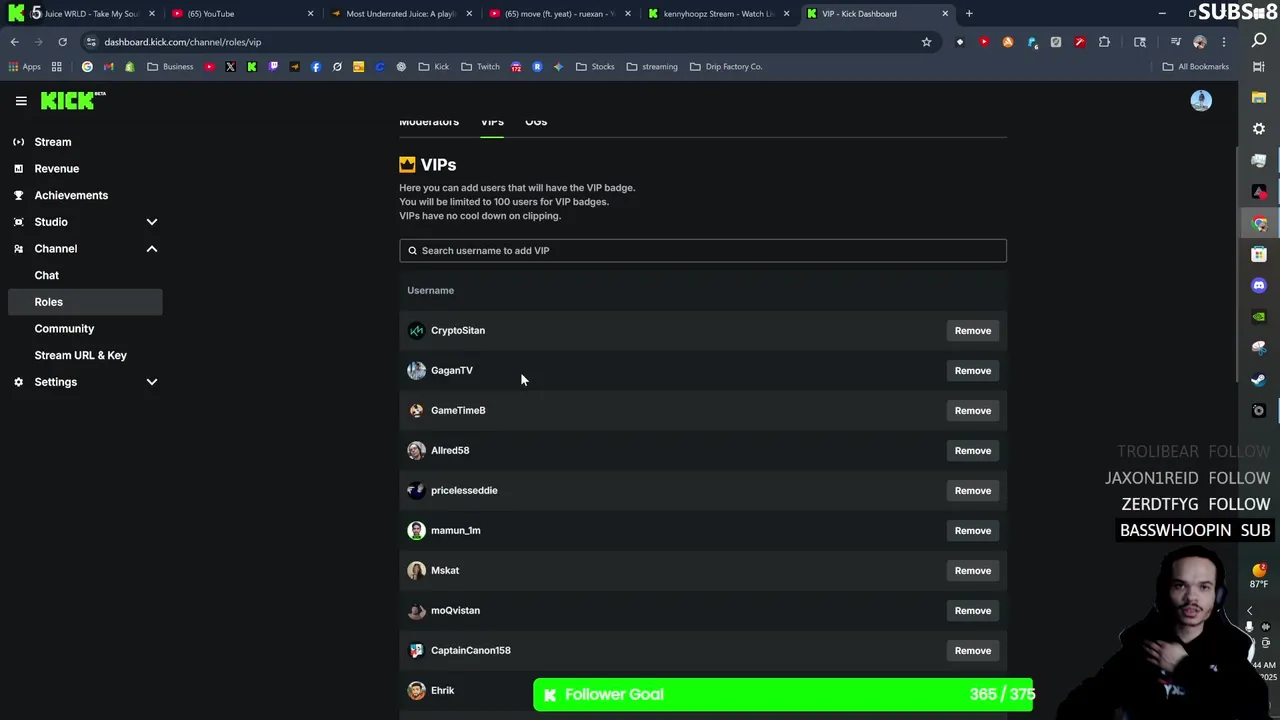The width and height of the screenshot is (1280, 720).
Task: Open Achievements in the sidebar
Action: point(71,195)
